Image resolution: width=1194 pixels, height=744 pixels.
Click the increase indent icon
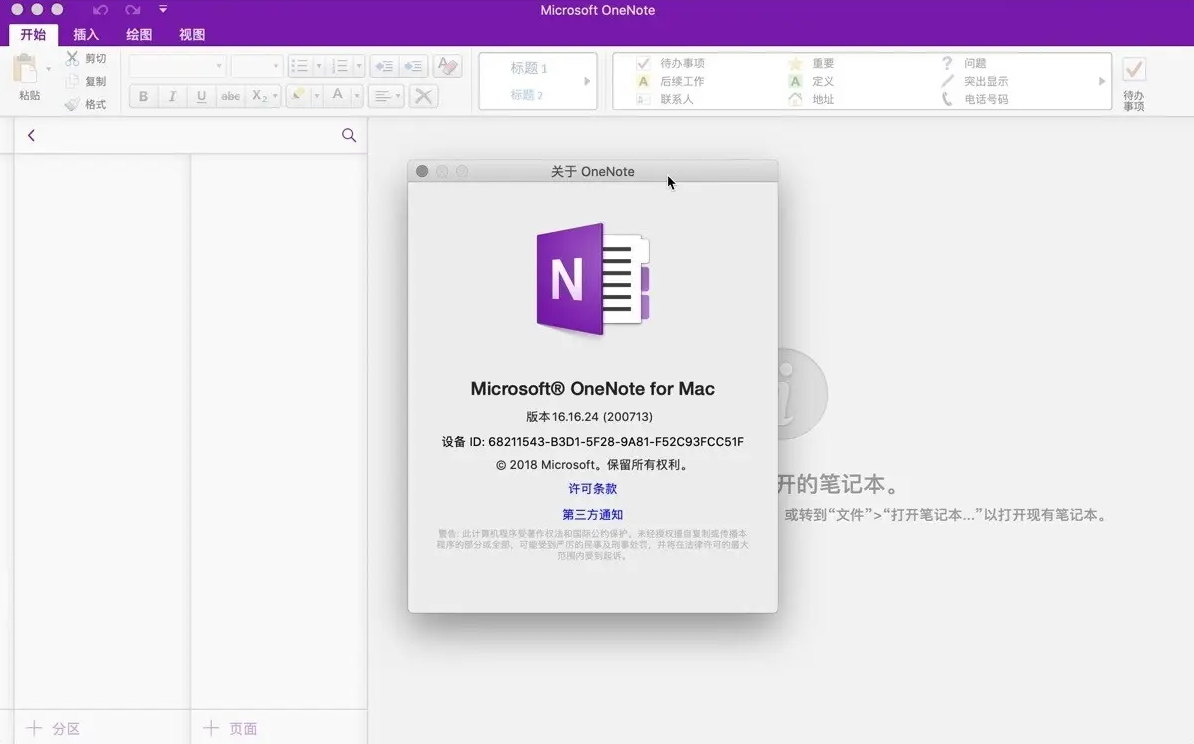coord(413,66)
